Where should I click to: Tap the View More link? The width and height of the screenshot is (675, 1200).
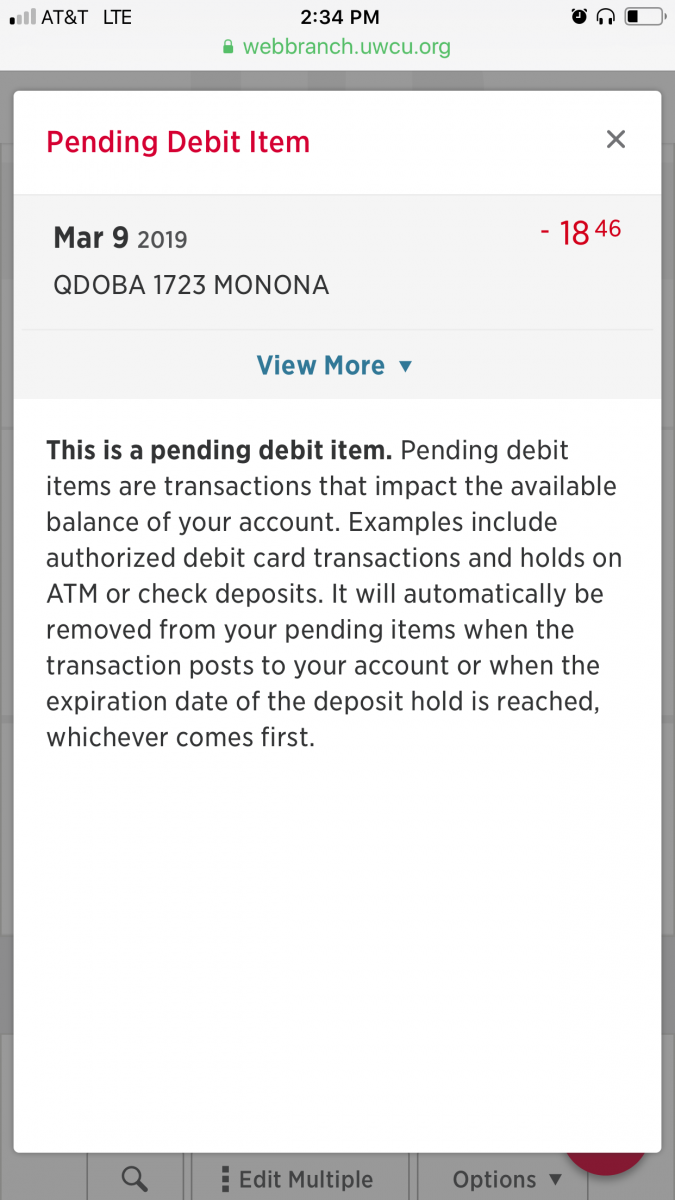point(321,366)
